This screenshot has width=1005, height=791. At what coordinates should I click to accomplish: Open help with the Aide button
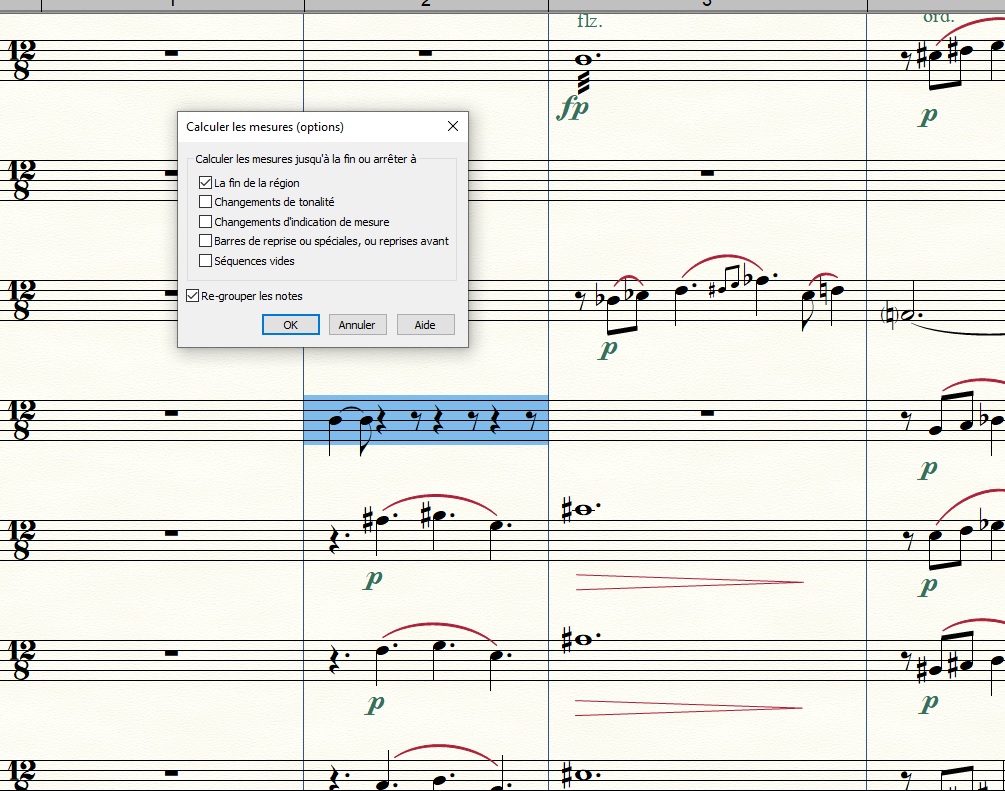click(x=425, y=325)
